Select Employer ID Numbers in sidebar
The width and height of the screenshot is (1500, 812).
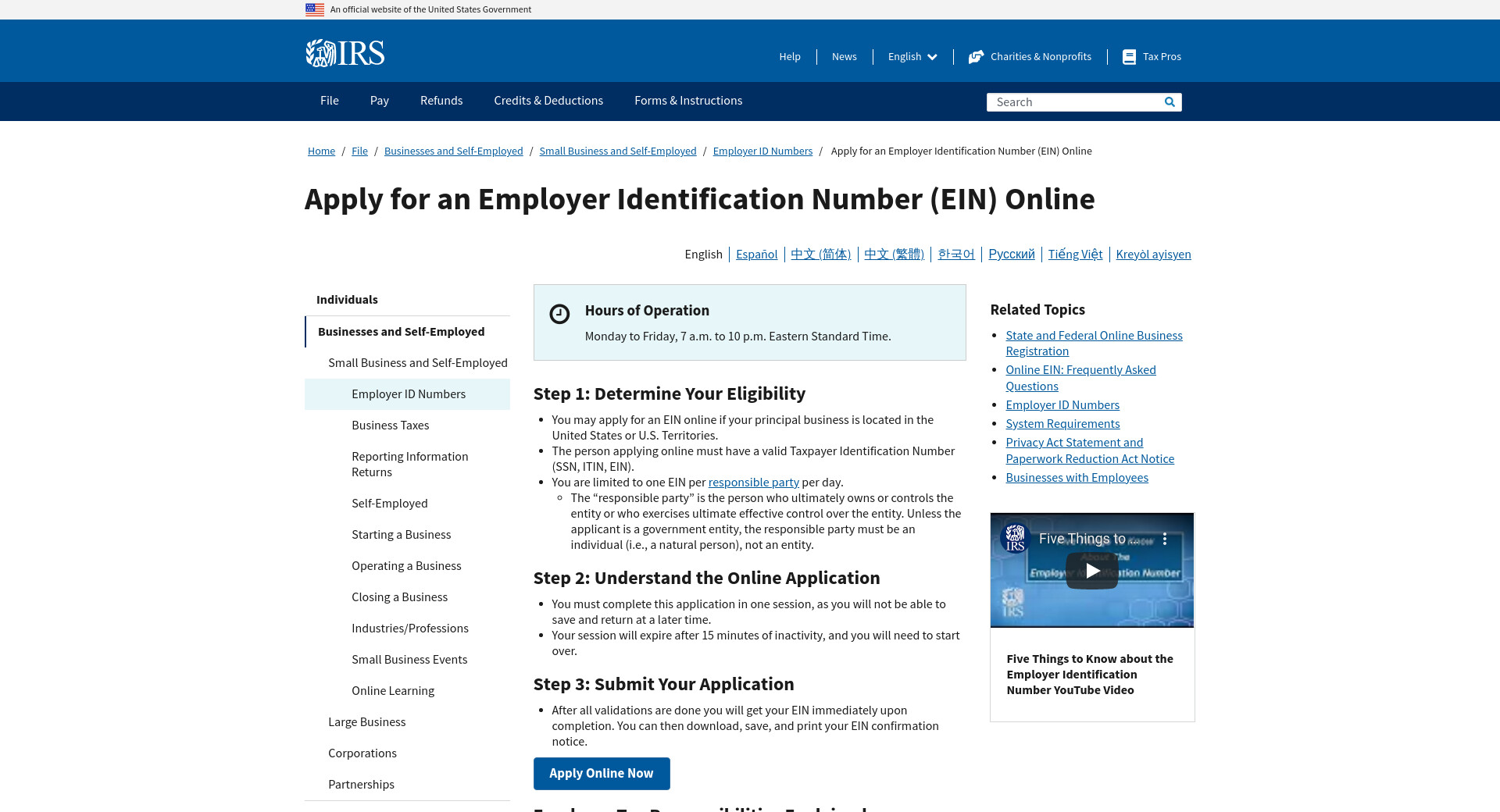(407, 394)
